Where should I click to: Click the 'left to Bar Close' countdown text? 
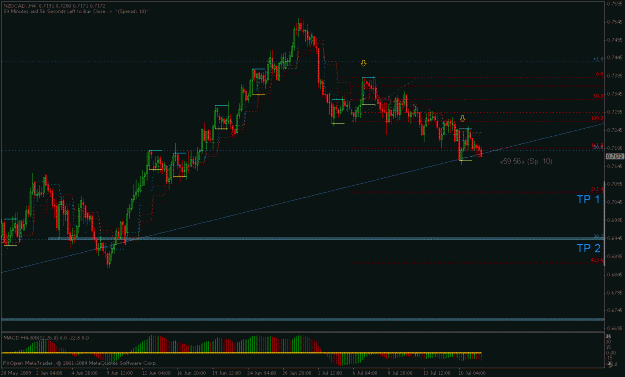click(76, 12)
